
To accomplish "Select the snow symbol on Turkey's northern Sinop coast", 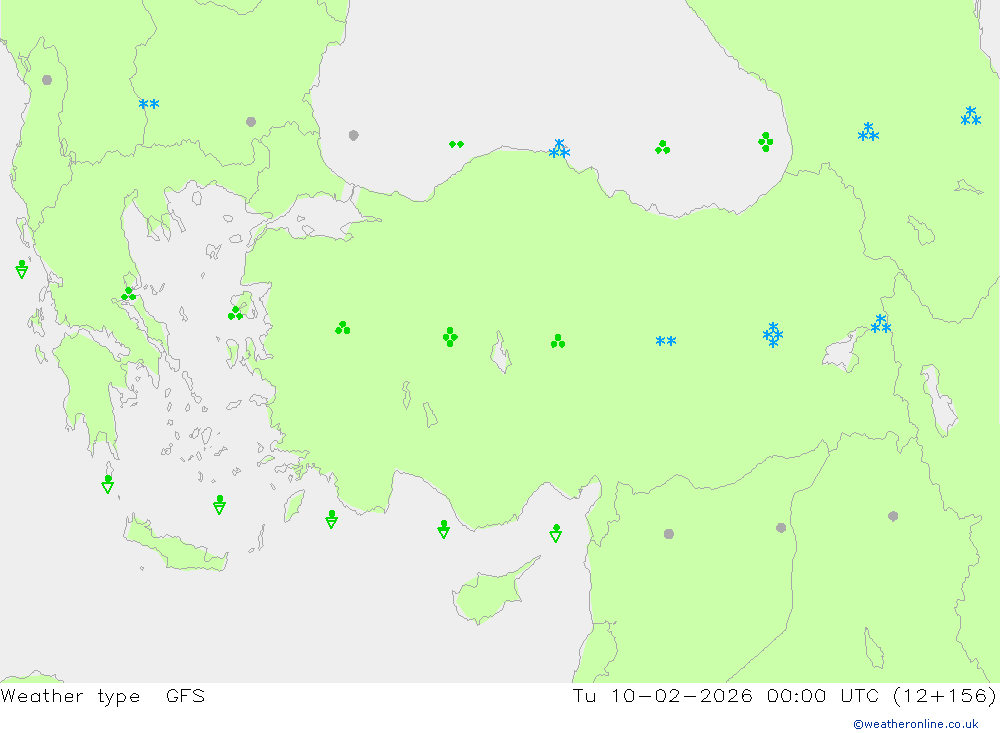I will [x=559, y=149].
